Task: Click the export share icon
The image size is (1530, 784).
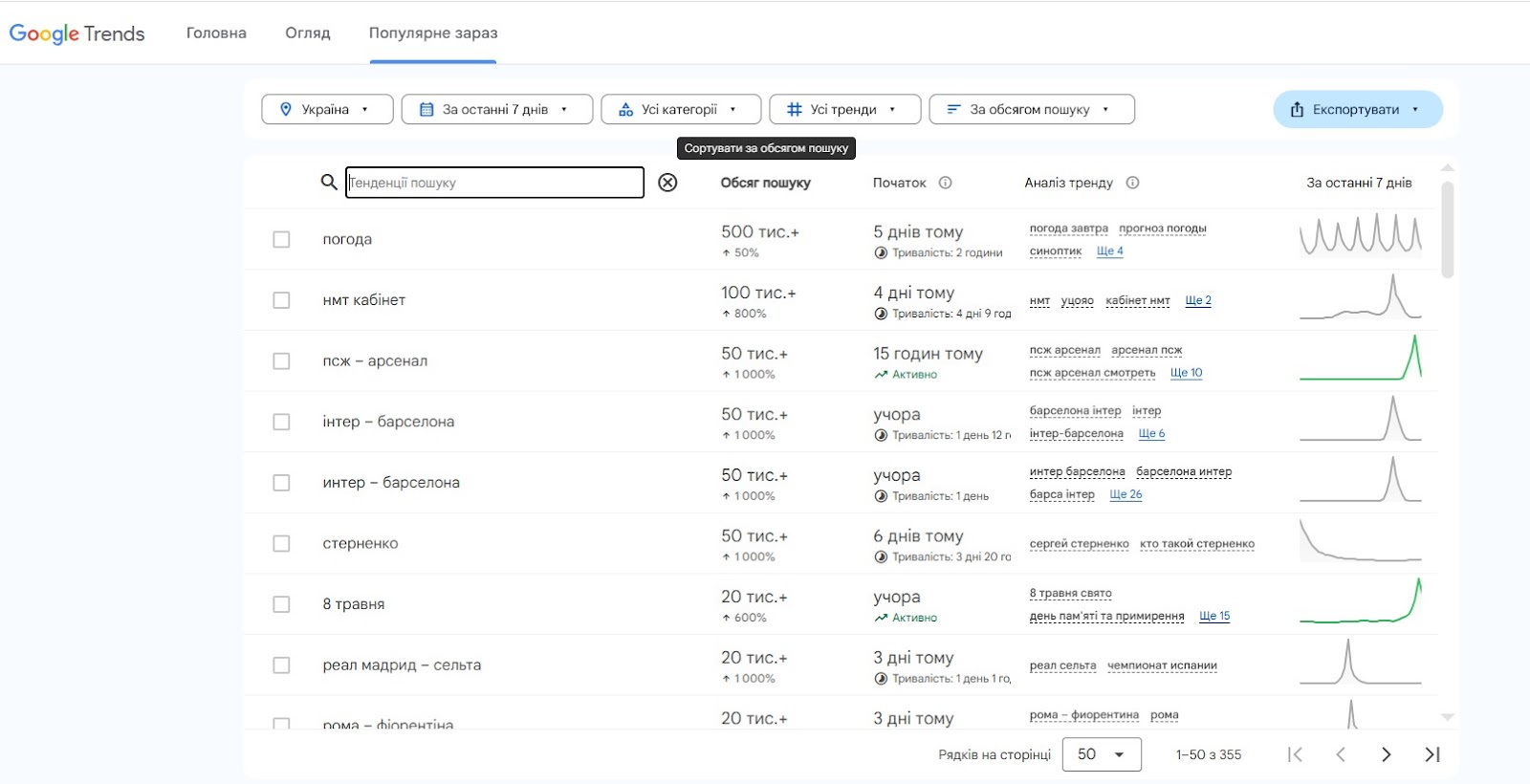Action: coord(1297,109)
